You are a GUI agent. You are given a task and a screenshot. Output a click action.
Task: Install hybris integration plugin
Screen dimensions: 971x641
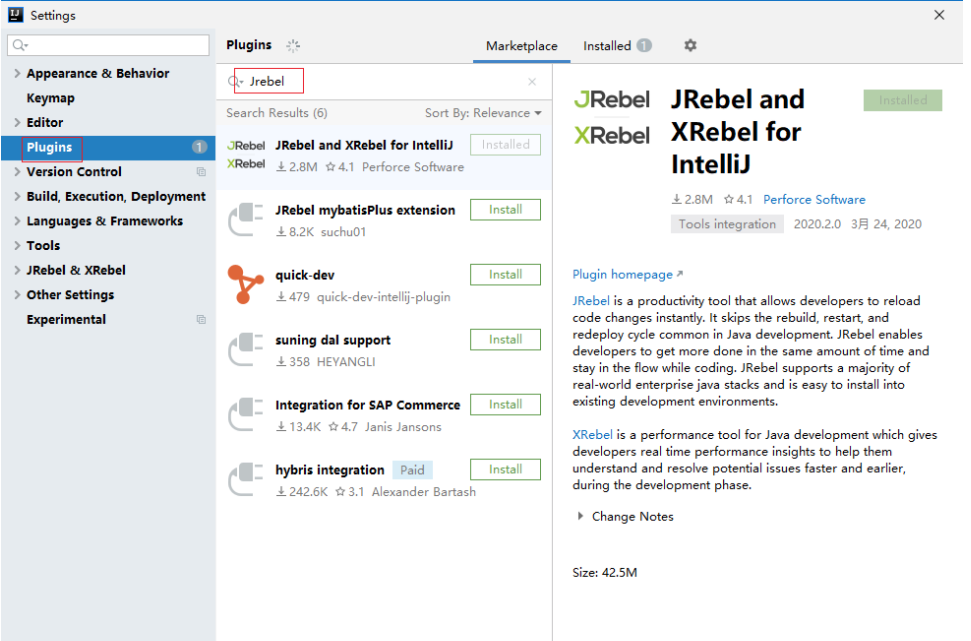505,470
